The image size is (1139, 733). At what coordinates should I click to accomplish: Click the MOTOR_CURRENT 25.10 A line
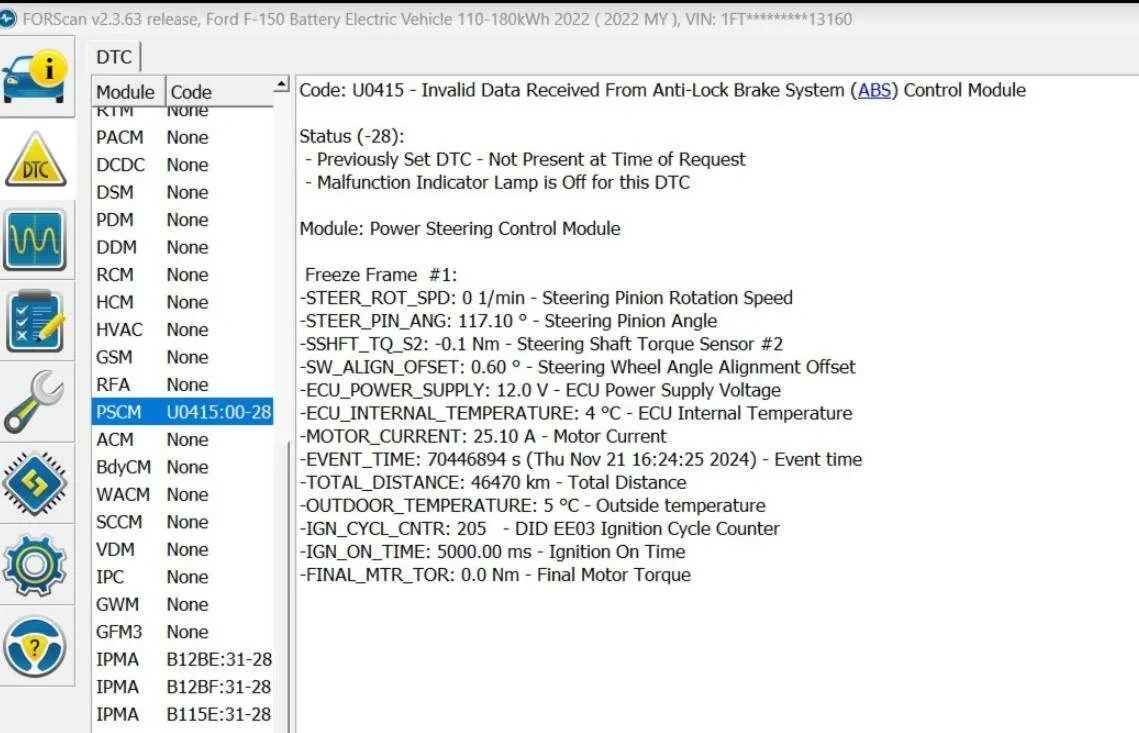point(483,437)
